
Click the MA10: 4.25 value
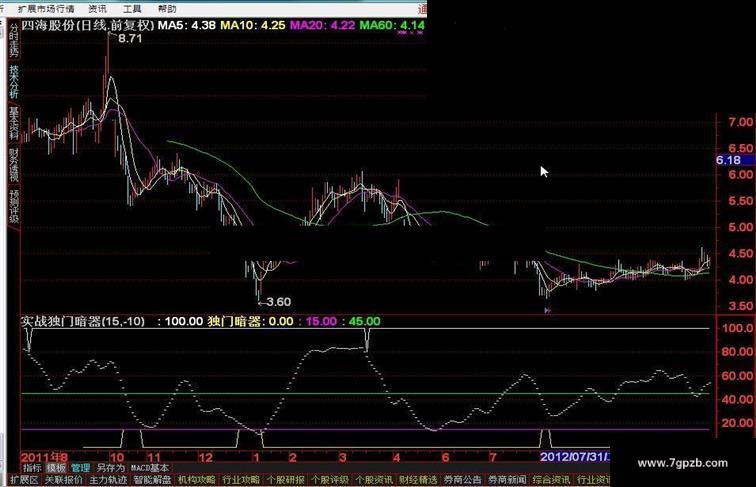point(253,25)
